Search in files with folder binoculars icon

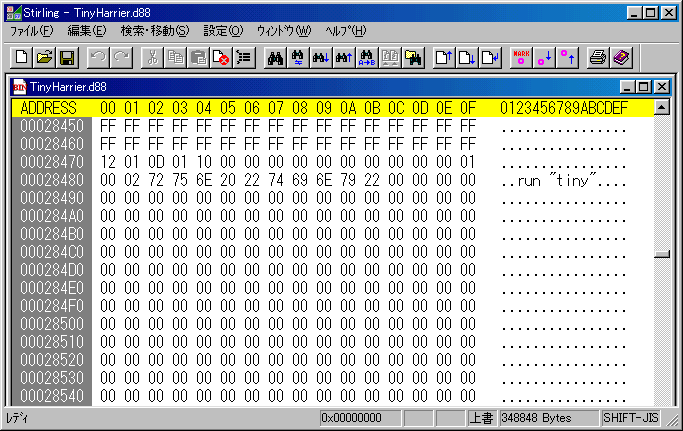click(x=413, y=58)
